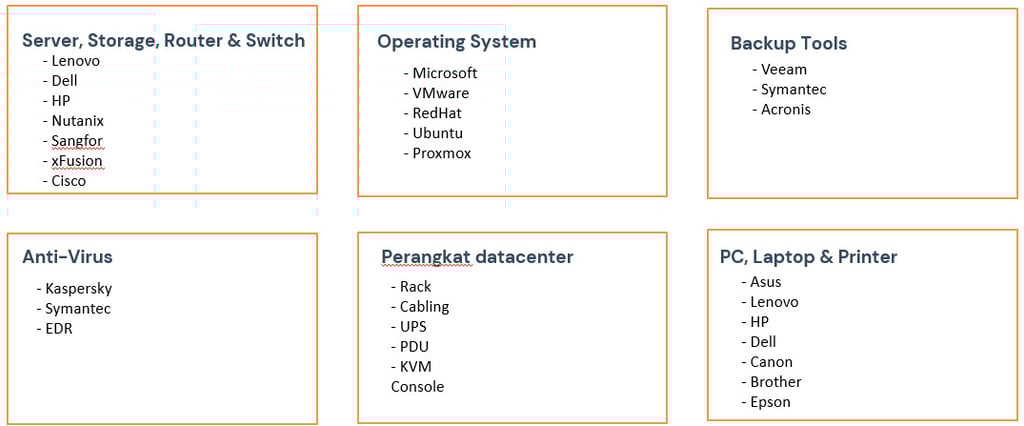Screen dimensions: 1024x426
Task: Select the 'Nutanix' list item
Action: point(77,121)
